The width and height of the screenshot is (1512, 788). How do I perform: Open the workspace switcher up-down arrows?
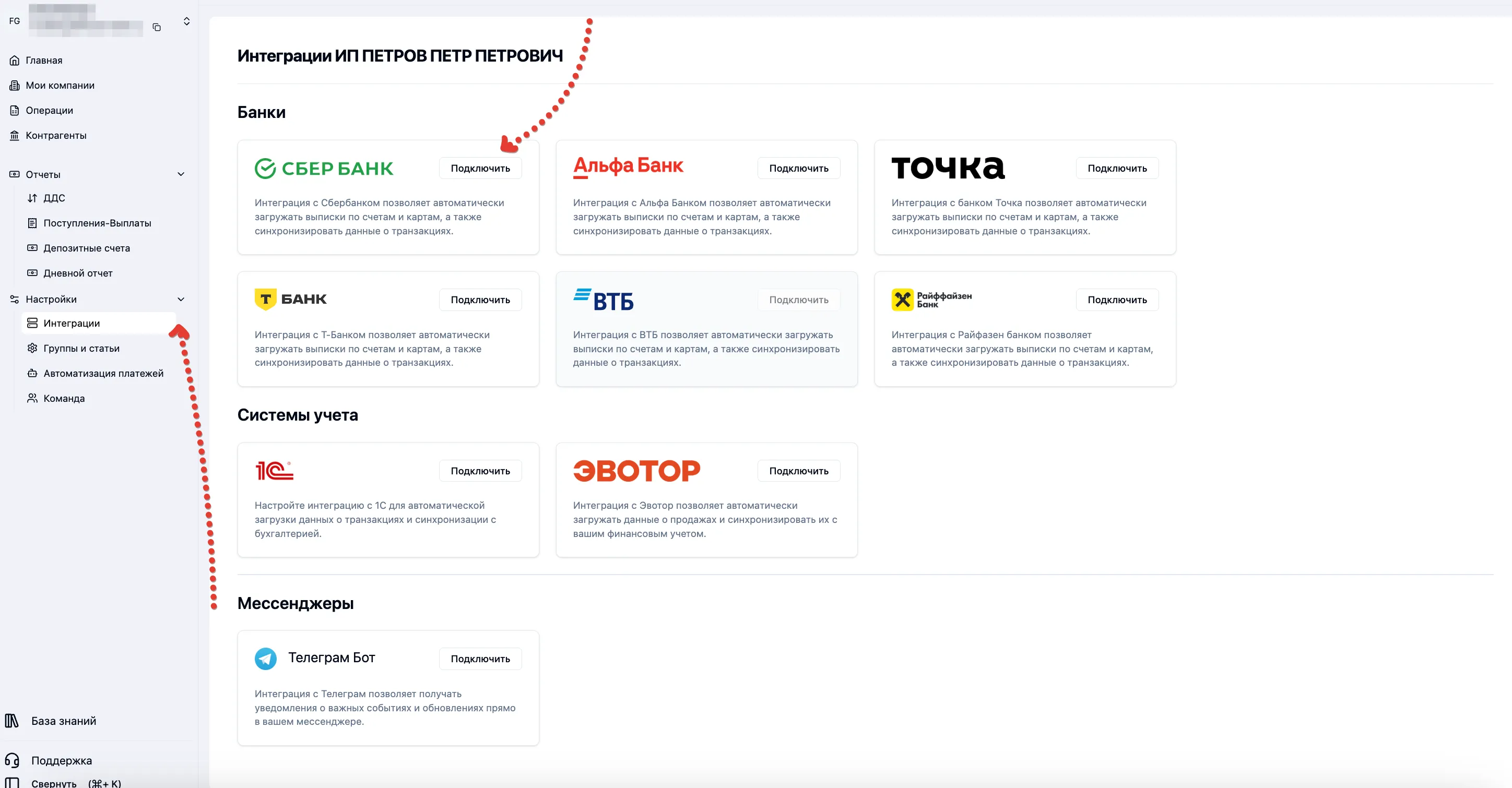187,21
